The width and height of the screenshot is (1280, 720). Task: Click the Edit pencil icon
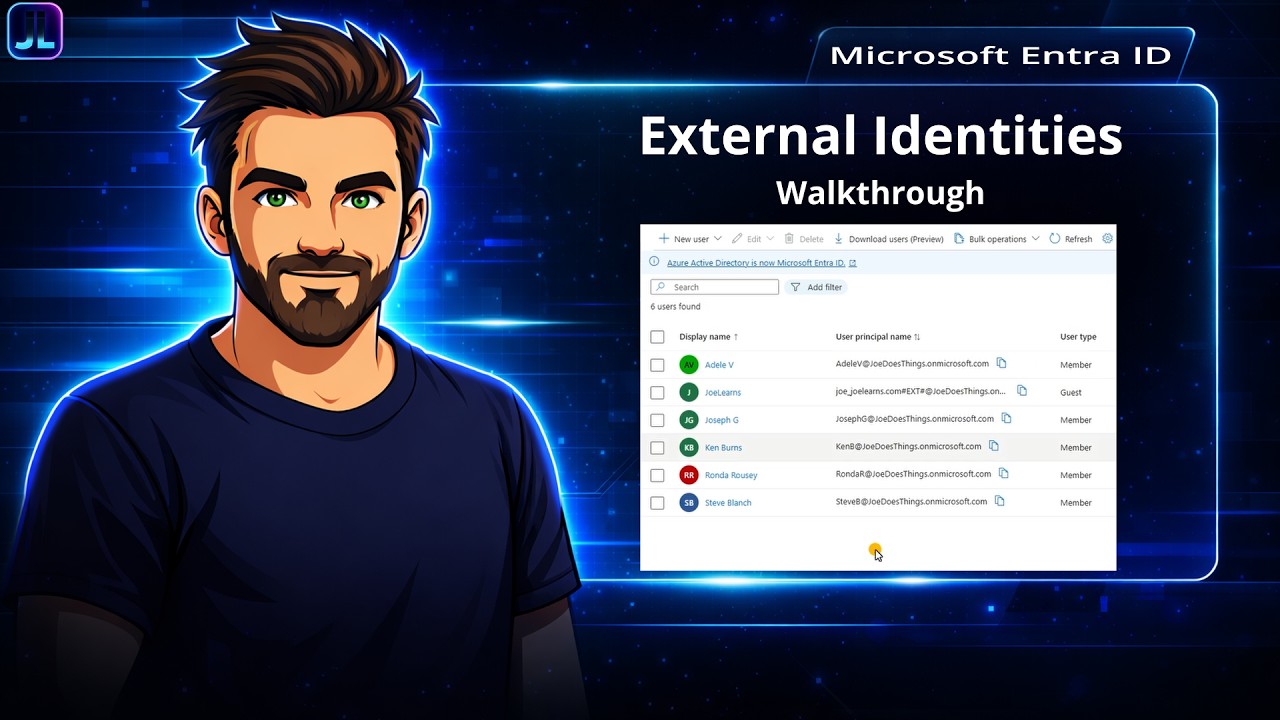(x=737, y=239)
